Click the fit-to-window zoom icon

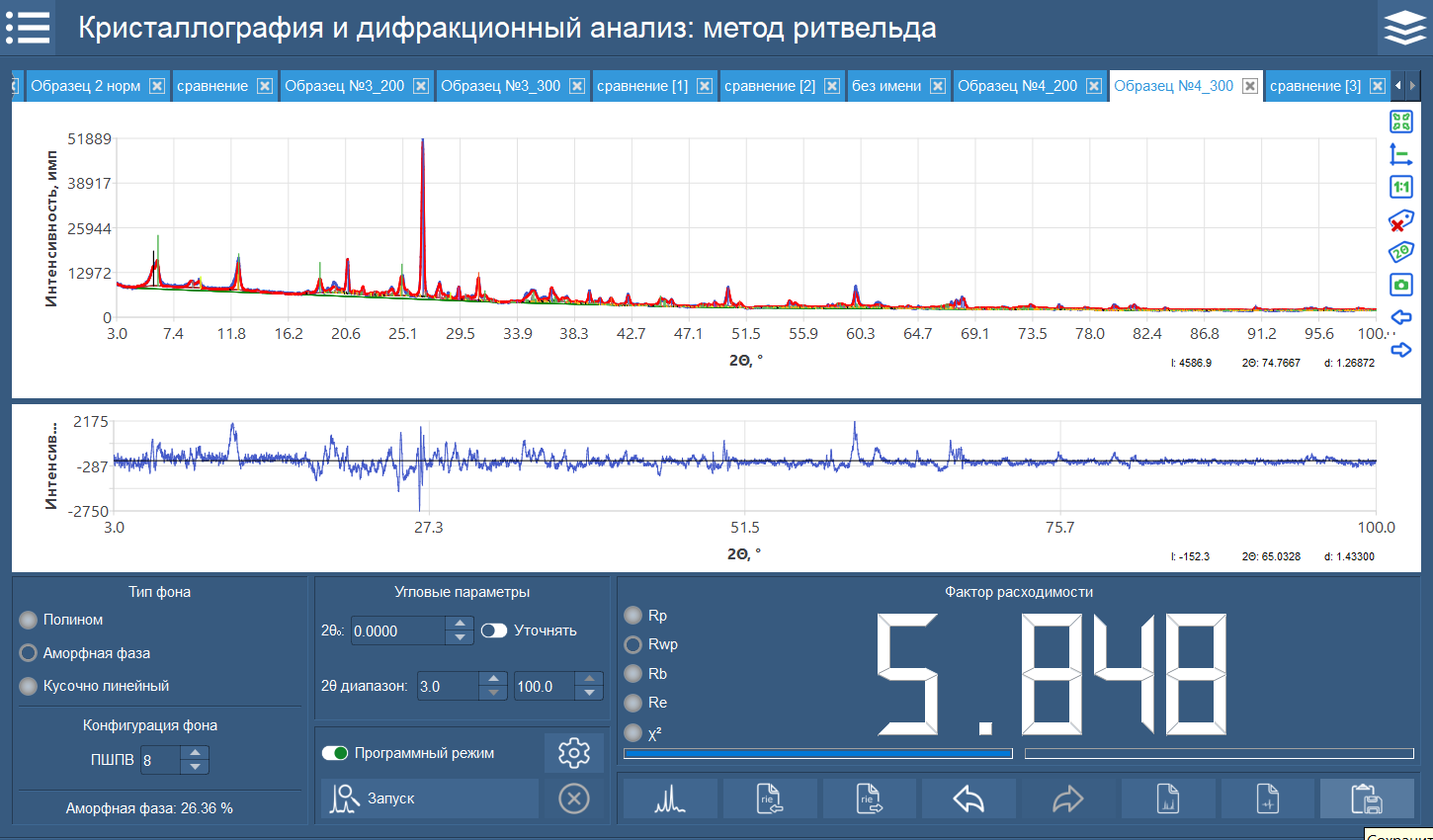click(1400, 122)
